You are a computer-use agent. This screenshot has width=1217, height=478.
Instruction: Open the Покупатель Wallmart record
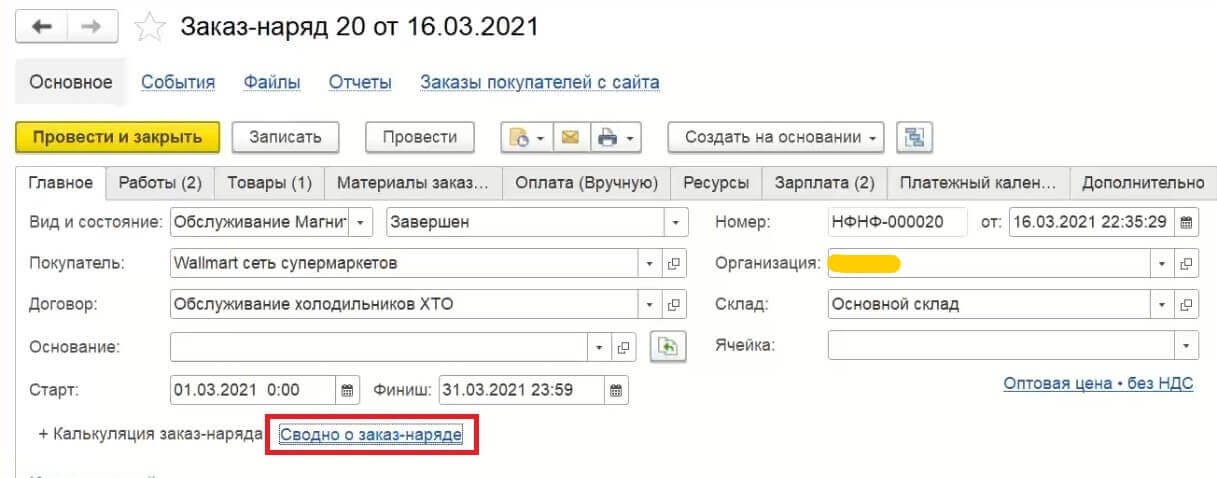click(x=674, y=264)
